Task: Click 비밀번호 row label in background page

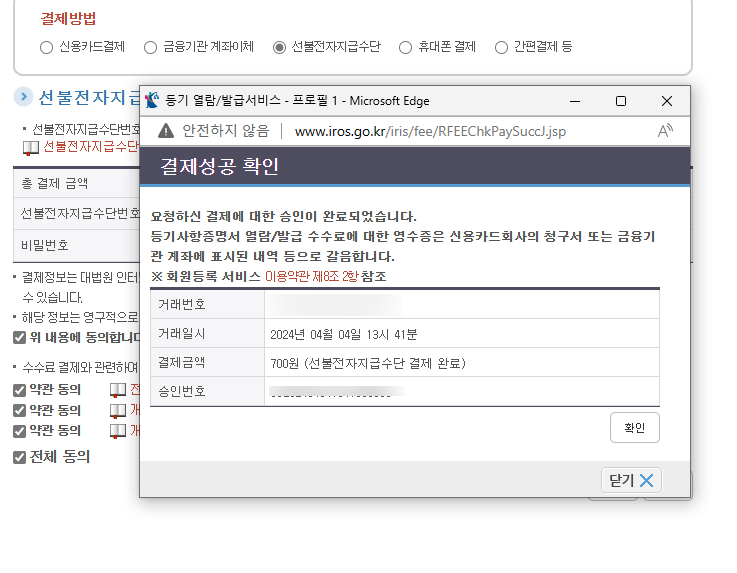Action: coord(45,245)
